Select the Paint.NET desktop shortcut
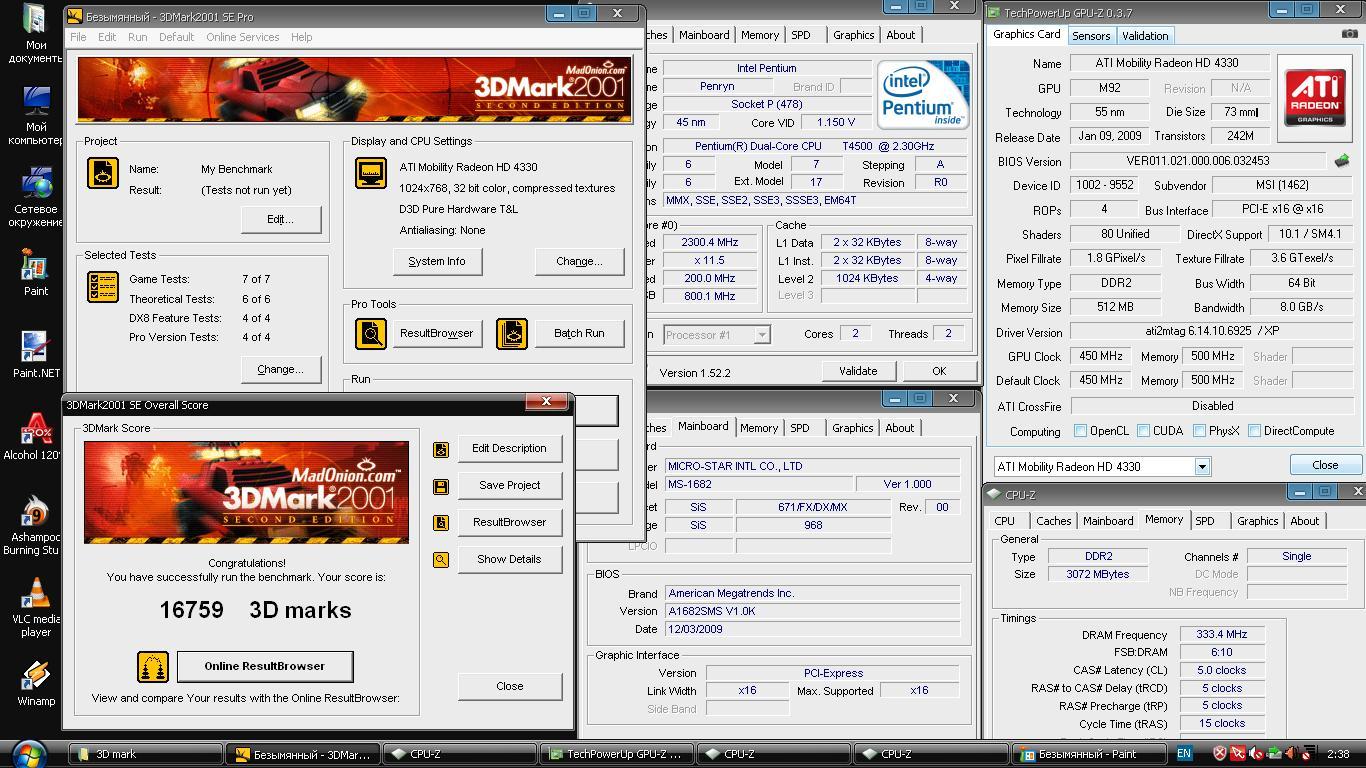 tap(35, 355)
